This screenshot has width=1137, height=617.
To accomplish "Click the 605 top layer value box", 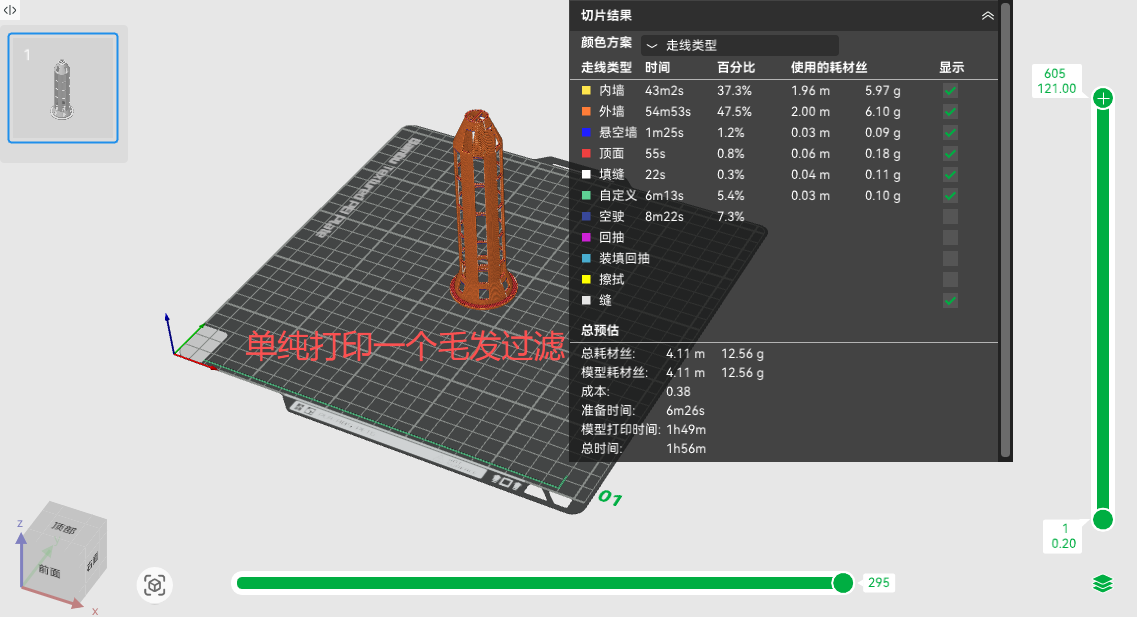I will click(1057, 80).
